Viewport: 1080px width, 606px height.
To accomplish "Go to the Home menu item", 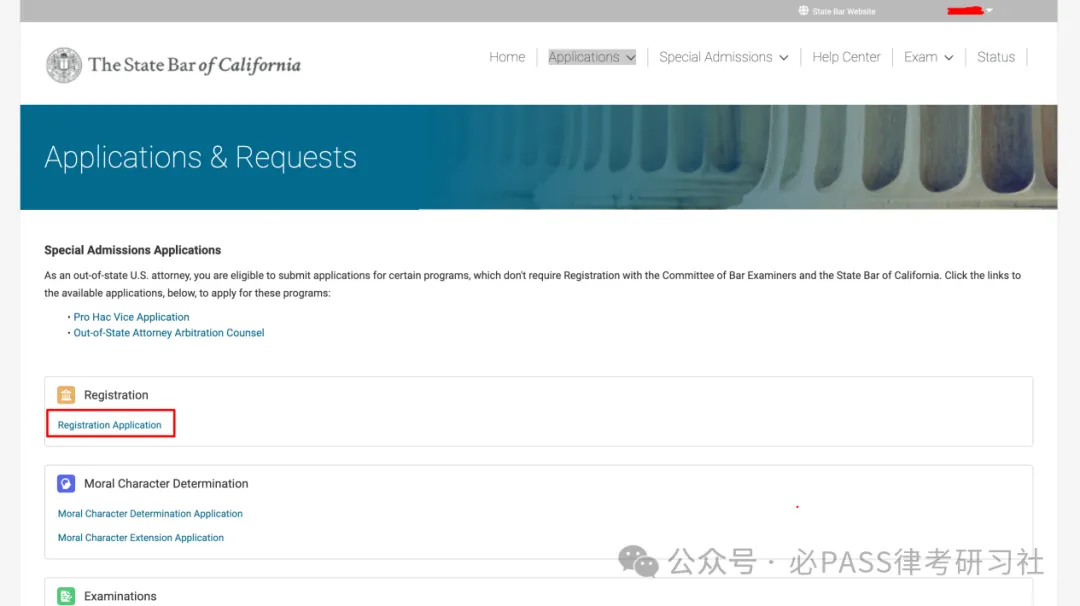I will (x=507, y=57).
